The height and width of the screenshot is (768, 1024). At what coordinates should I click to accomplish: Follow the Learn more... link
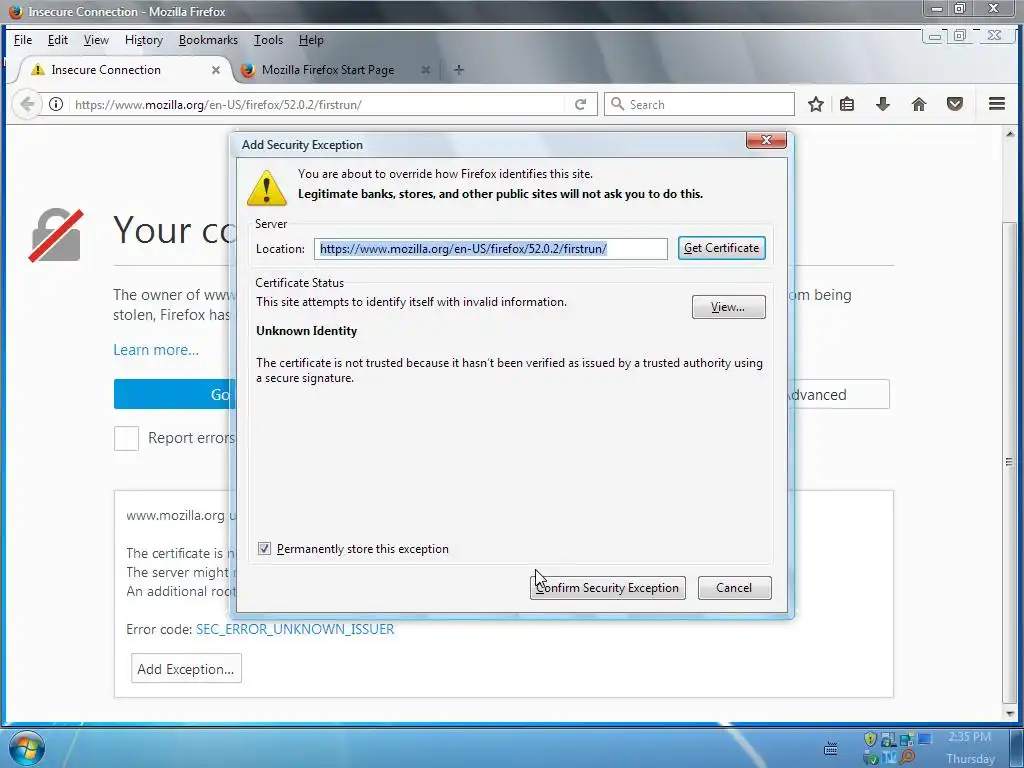pos(156,349)
